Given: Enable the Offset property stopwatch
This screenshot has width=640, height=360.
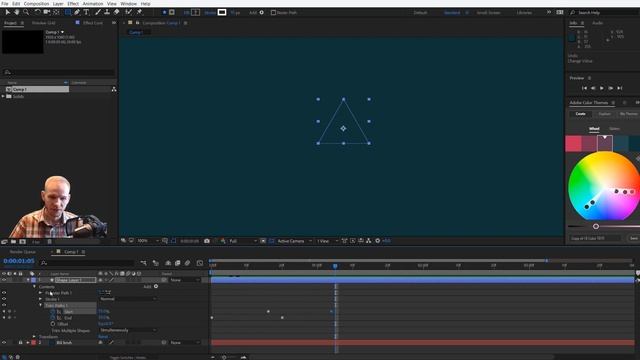Looking at the screenshot, I should tap(53, 324).
